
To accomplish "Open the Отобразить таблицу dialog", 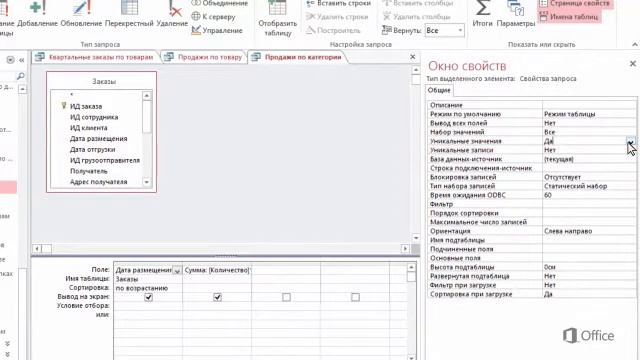I will [278, 19].
